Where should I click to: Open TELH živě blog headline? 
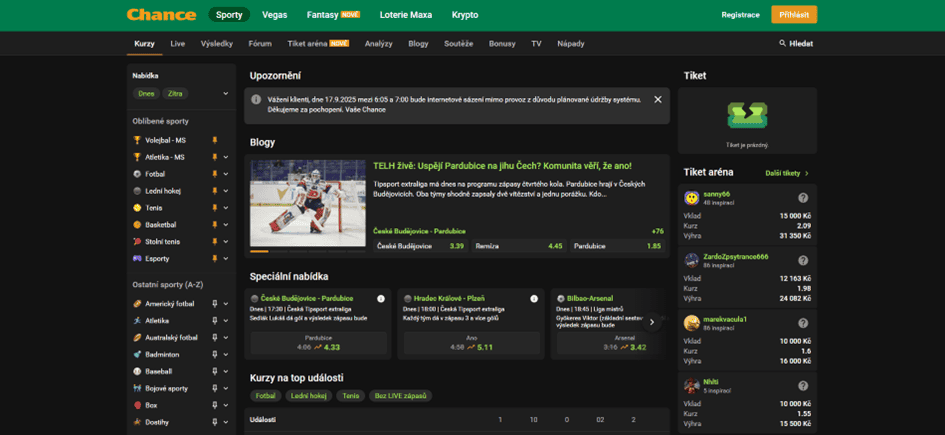coord(502,166)
